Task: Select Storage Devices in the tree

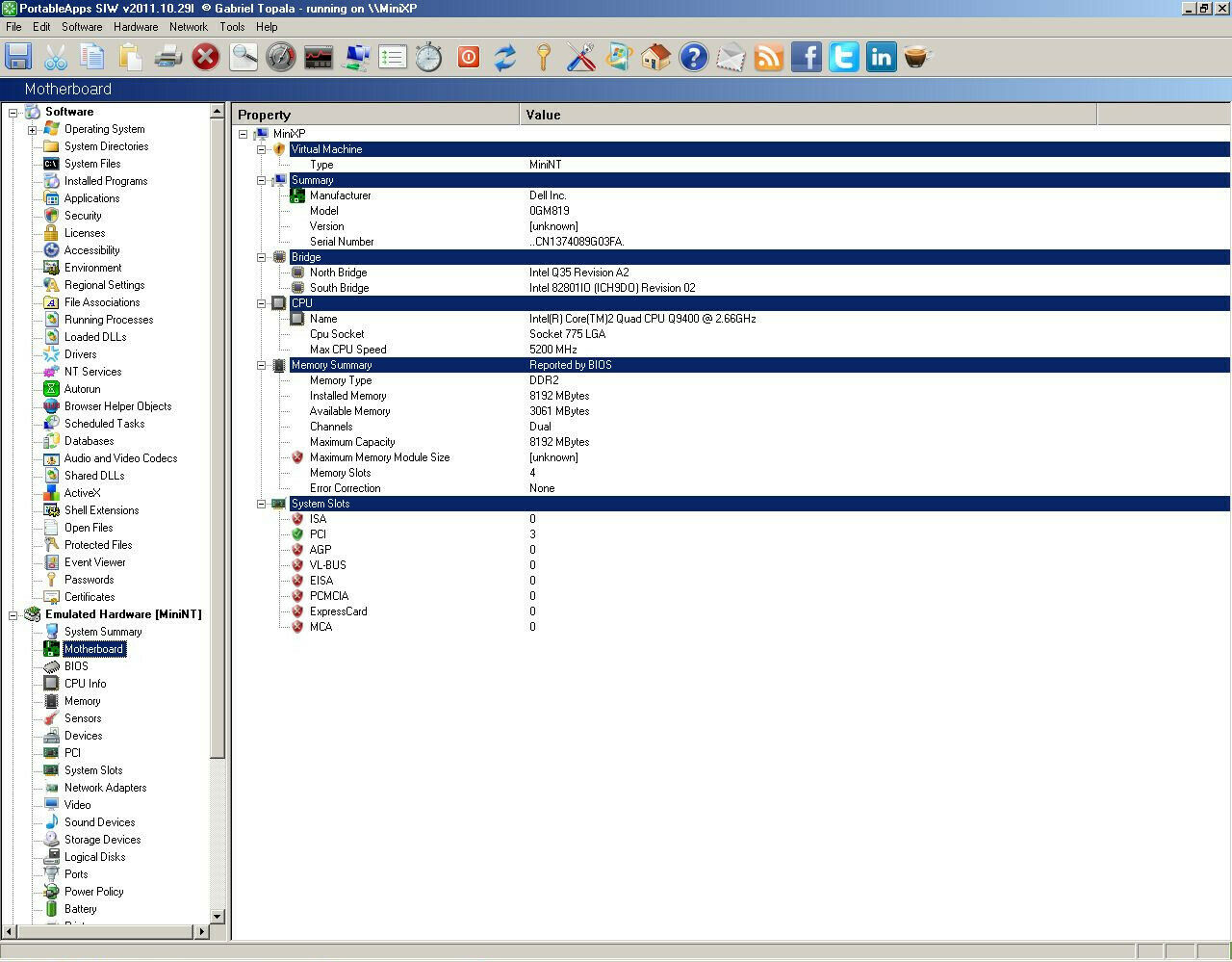Action: pyautogui.click(x=102, y=840)
